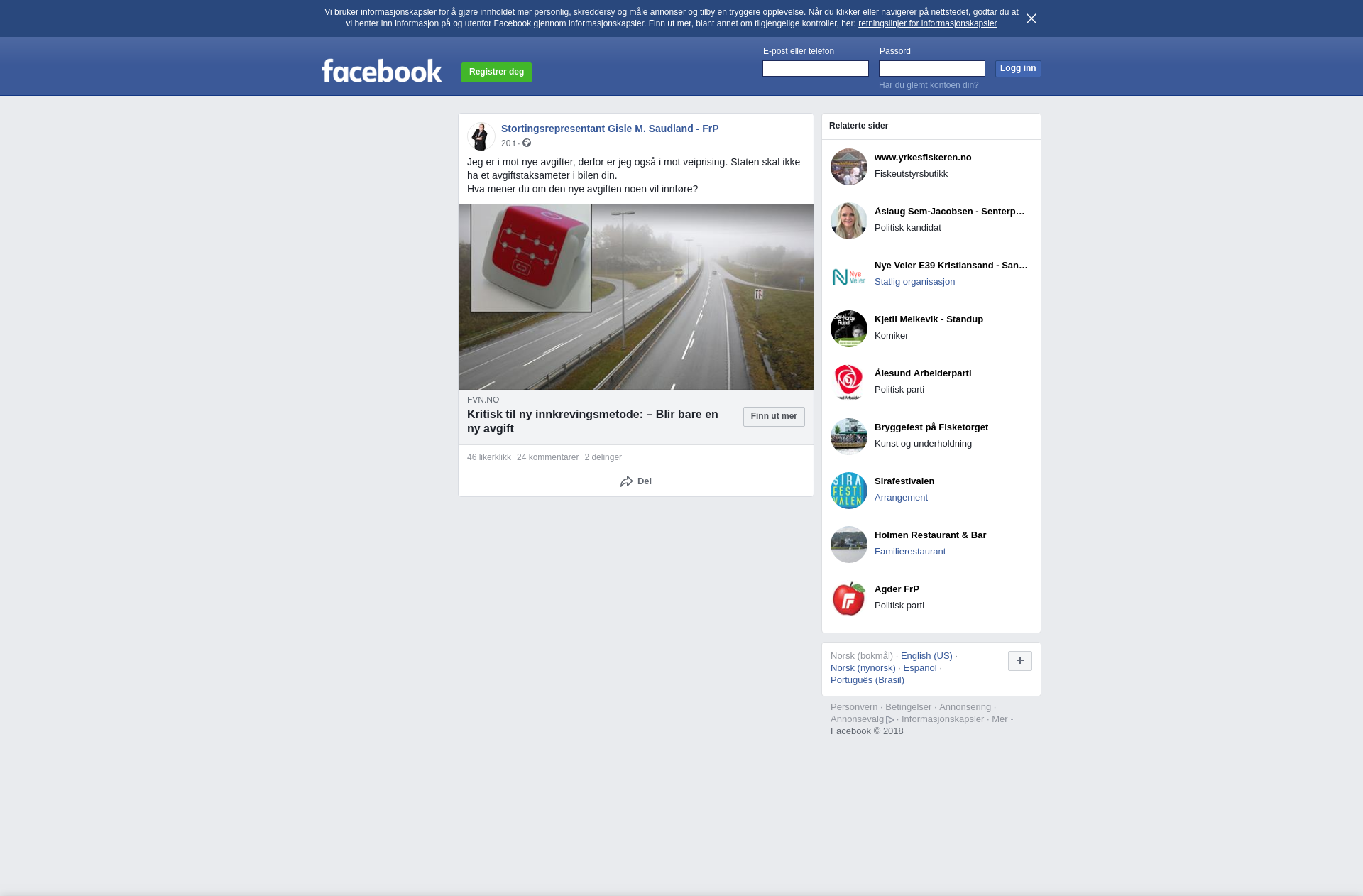Open Åslaug Sem-Jacobsen page avatar
The image size is (1363, 896).
pyautogui.click(x=849, y=221)
